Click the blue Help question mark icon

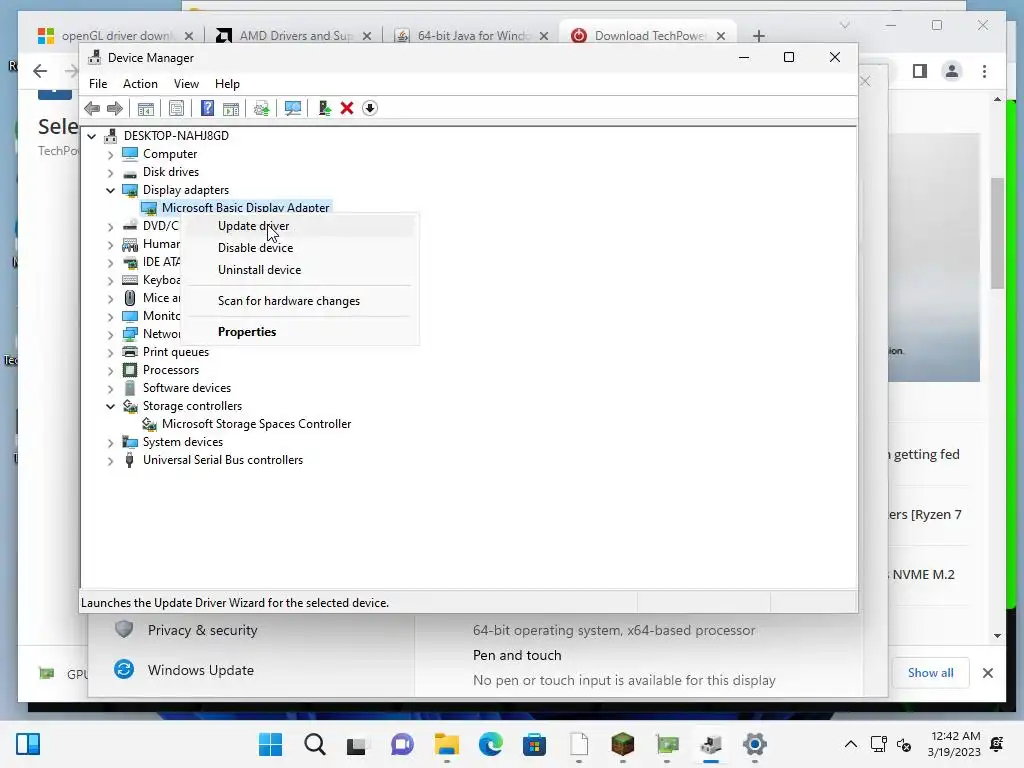click(207, 108)
